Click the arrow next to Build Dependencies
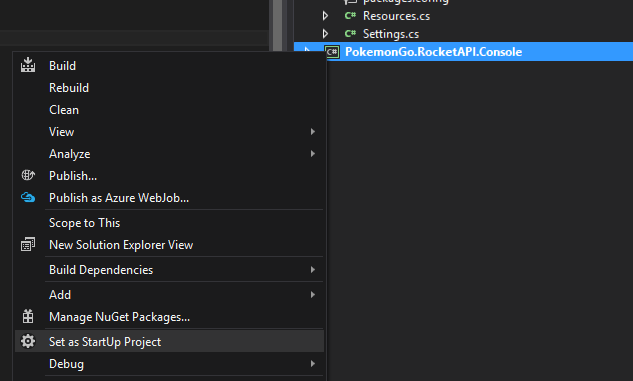The image size is (633, 381). pyautogui.click(x=312, y=269)
